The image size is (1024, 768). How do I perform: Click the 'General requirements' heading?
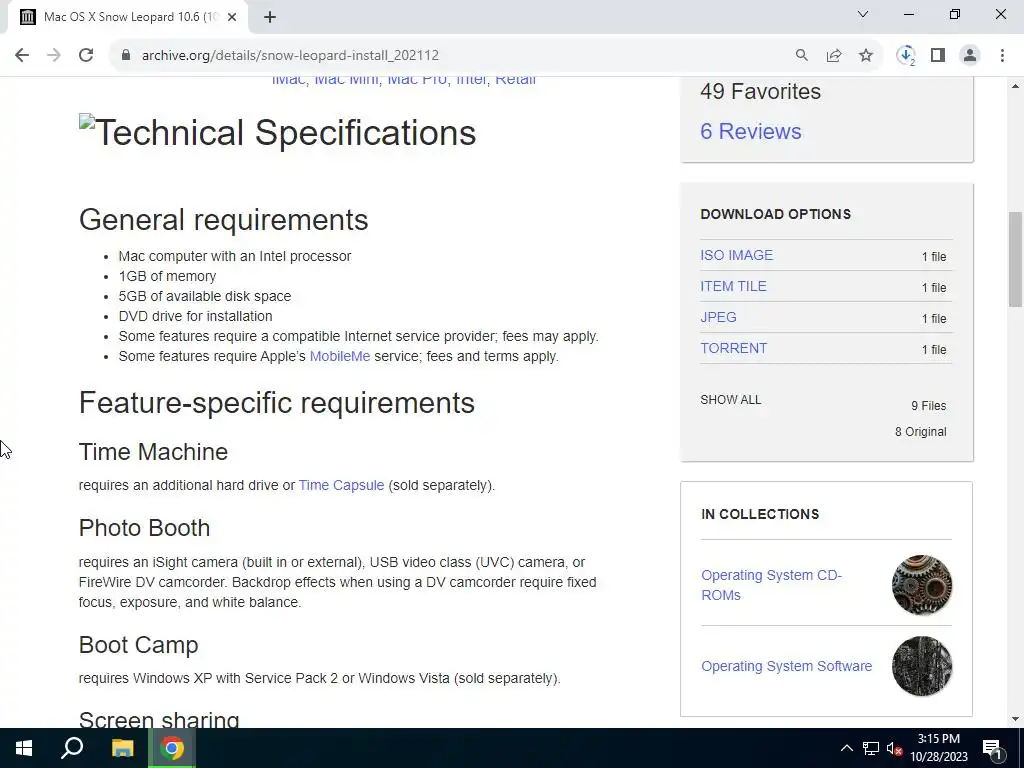pyautogui.click(x=223, y=219)
